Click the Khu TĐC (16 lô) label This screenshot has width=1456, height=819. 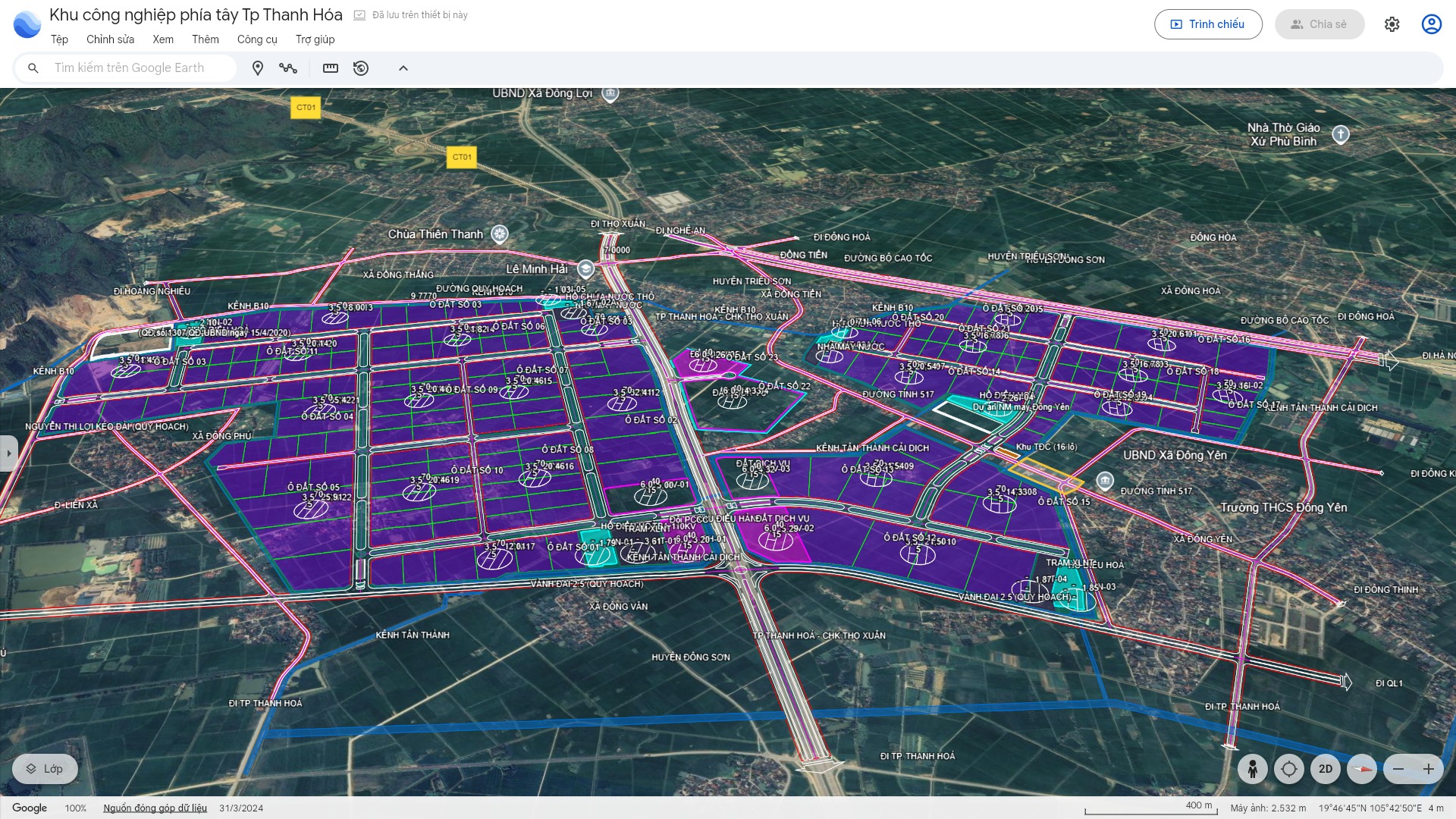[x=1046, y=447]
